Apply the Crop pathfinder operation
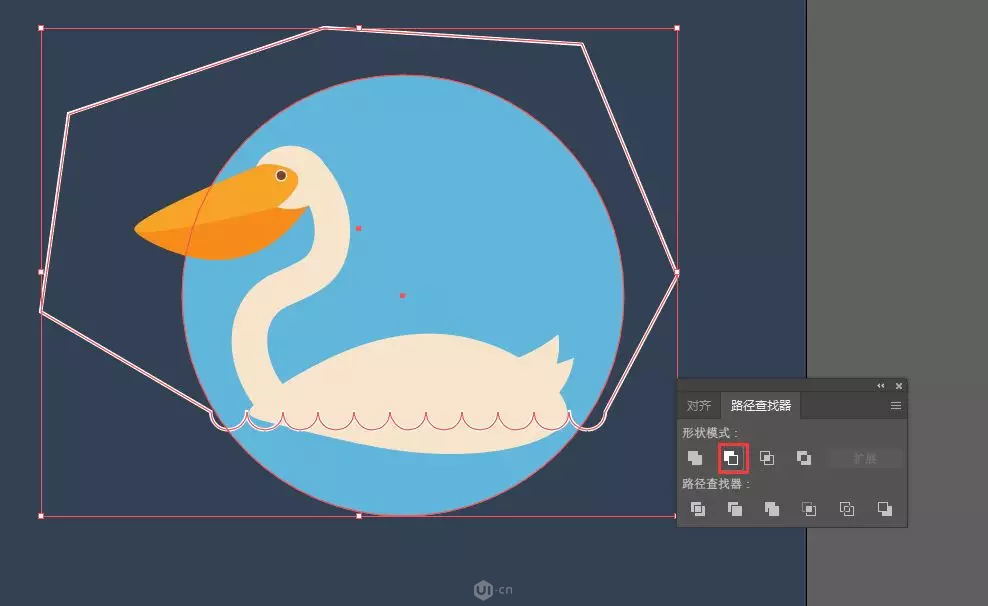This screenshot has height=606, width=988. [x=809, y=509]
